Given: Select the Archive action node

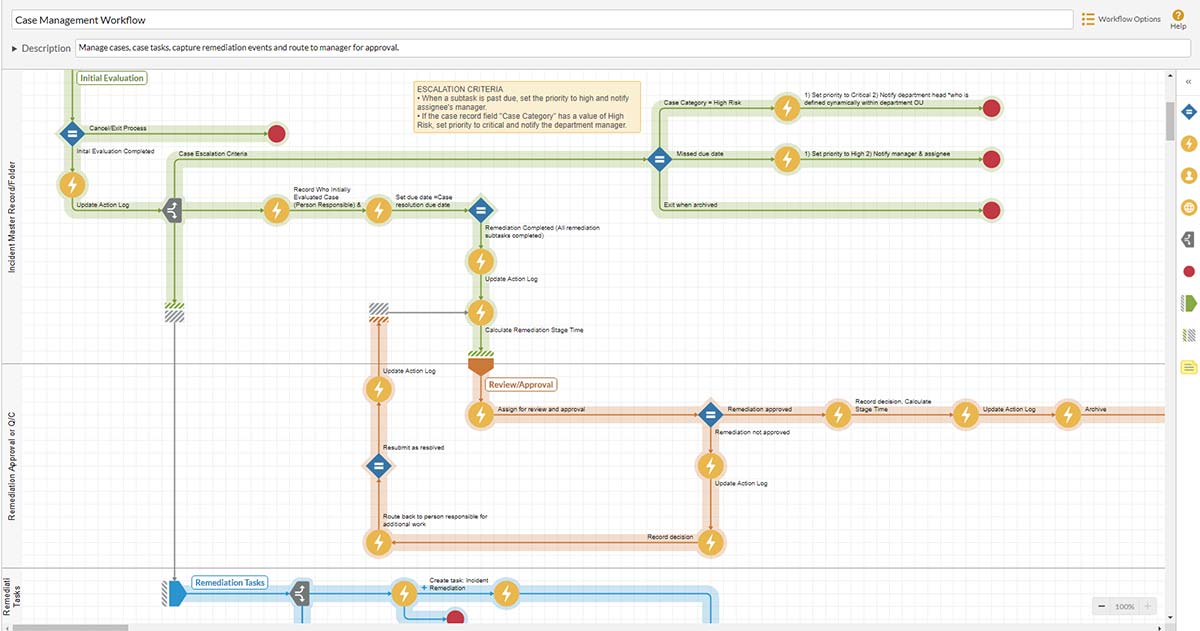Looking at the screenshot, I should pyautogui.click(x=1068, y=414).
